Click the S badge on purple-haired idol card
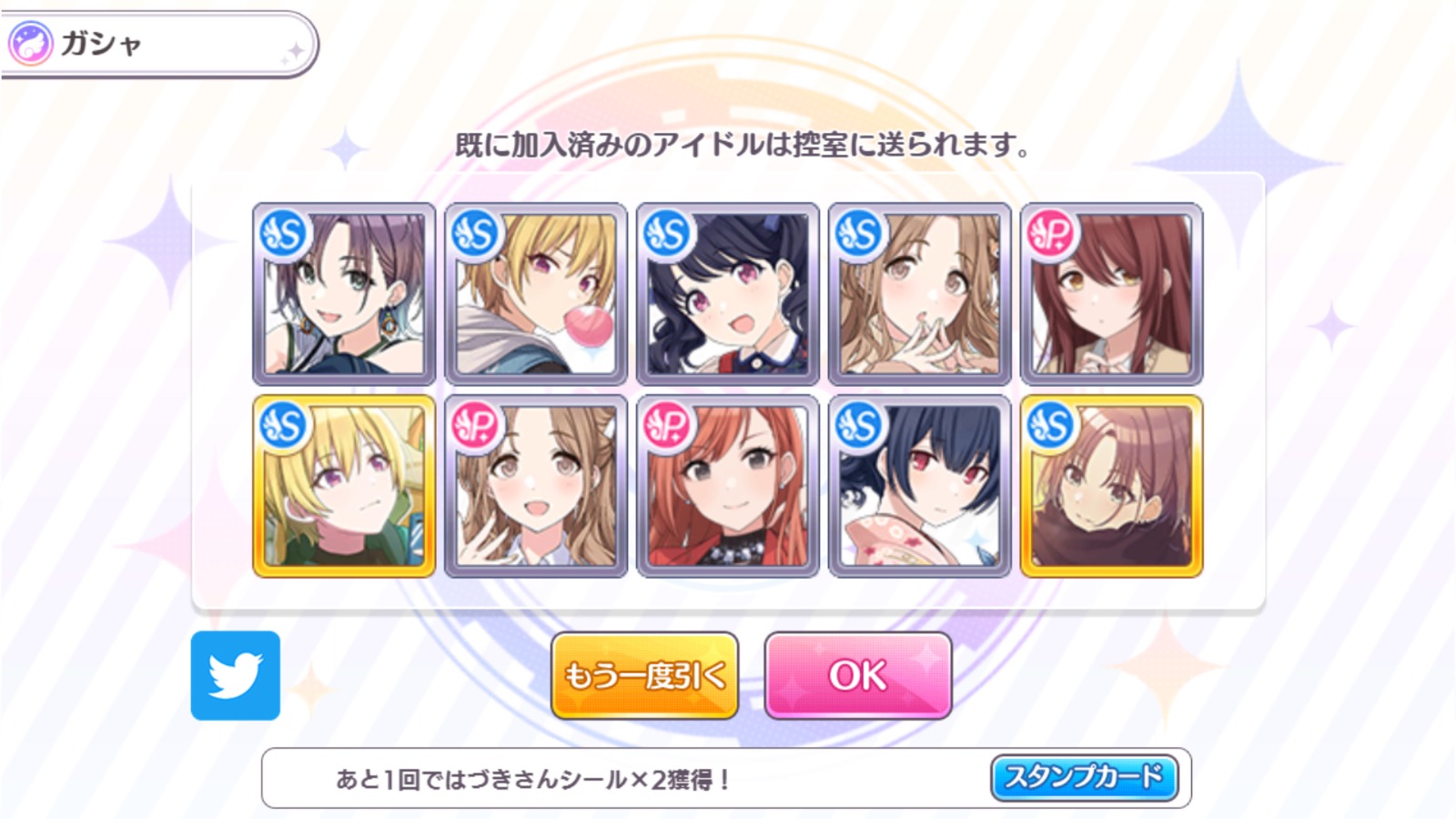This screenshot has height=819, width=1456. [x=284, y=235]
